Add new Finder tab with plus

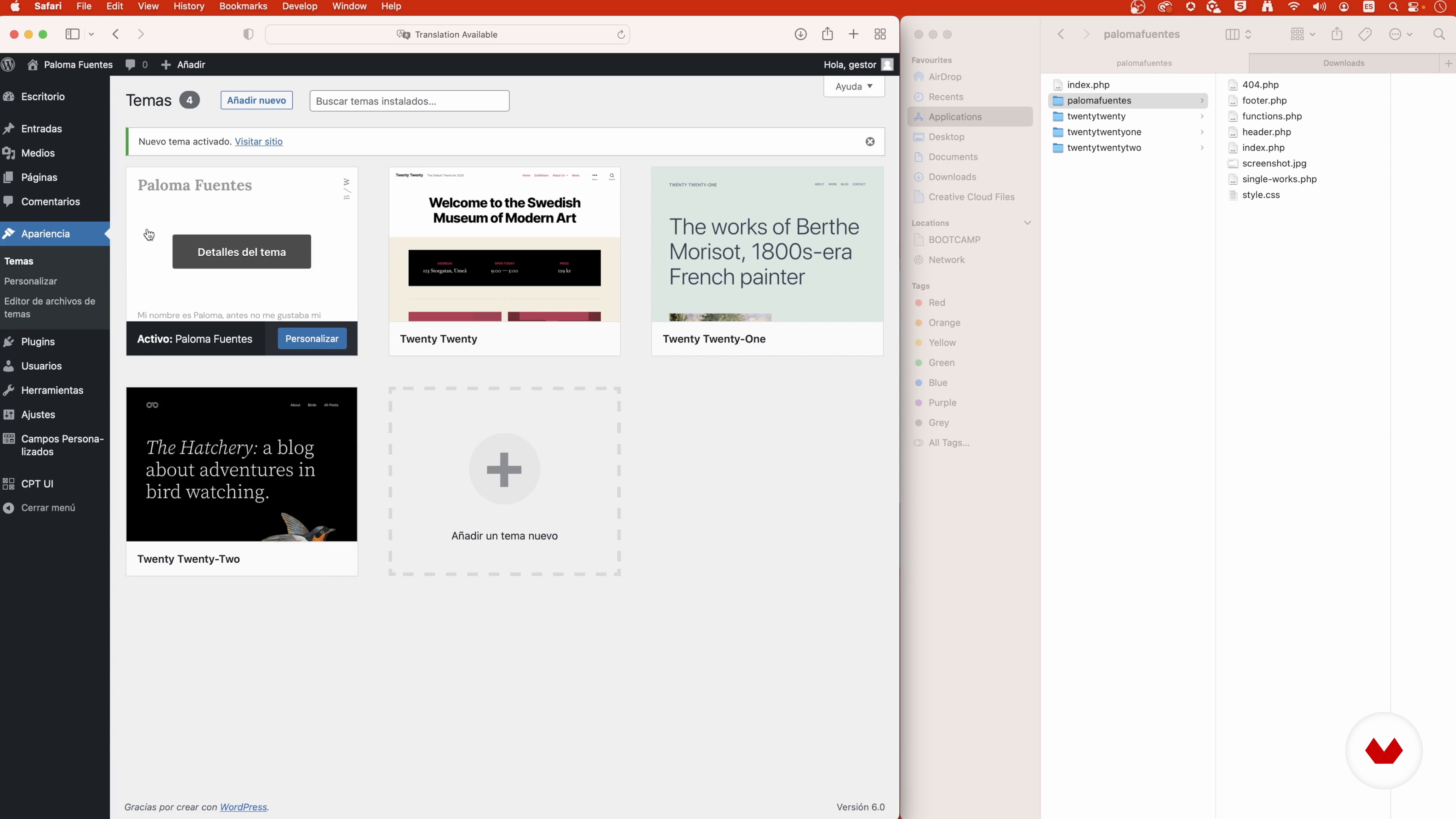[x=1449, y=63]
